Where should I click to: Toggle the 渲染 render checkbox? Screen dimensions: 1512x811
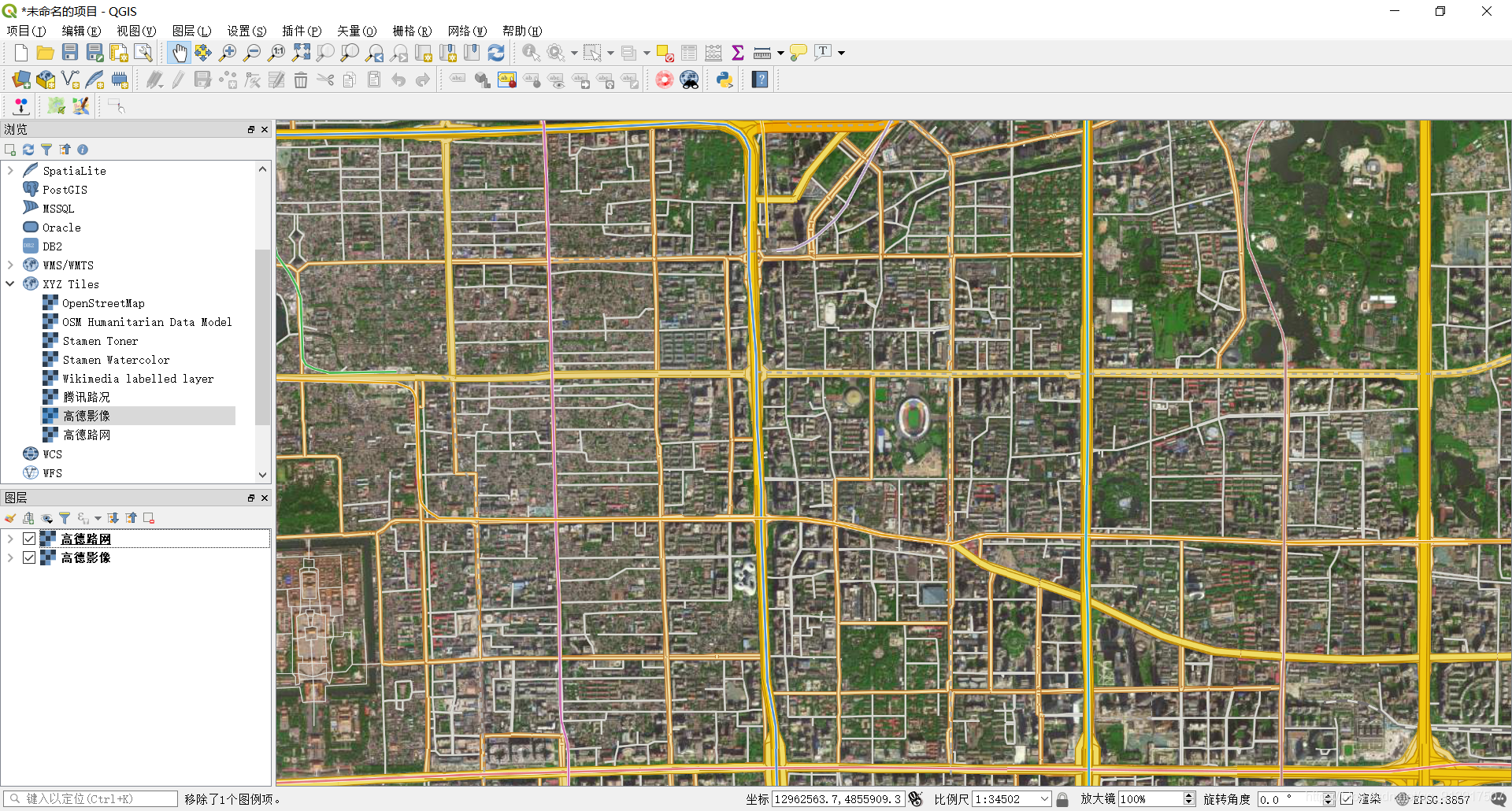click(x=1347, y=799)
